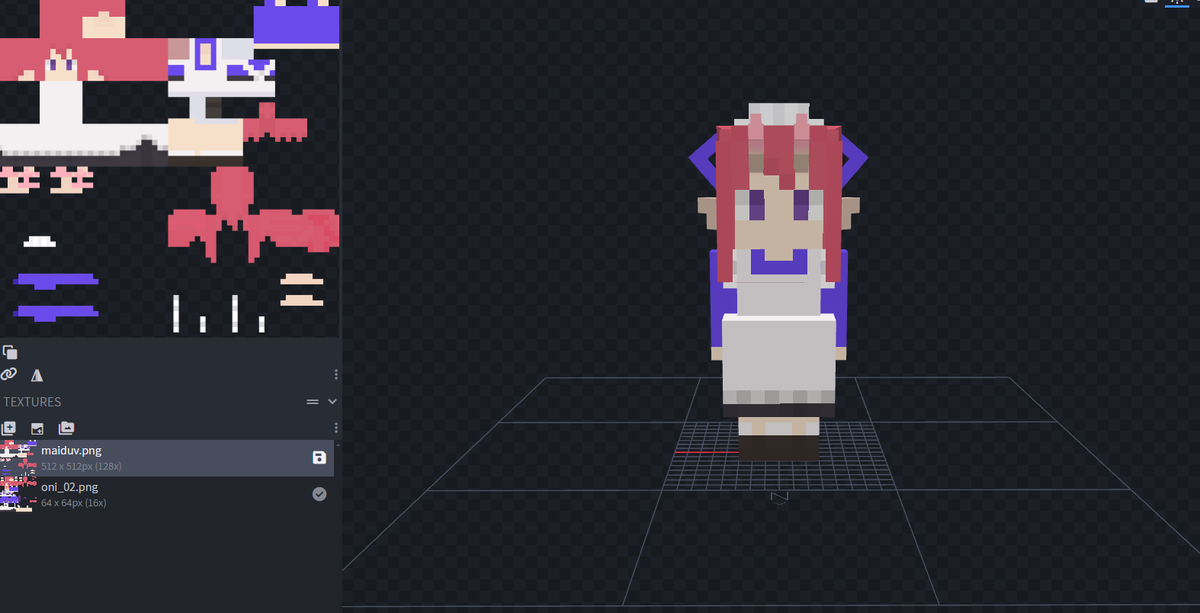Click the oni_02.png file name
This screenshot has height=613, width=1200.
pos(69,487)
